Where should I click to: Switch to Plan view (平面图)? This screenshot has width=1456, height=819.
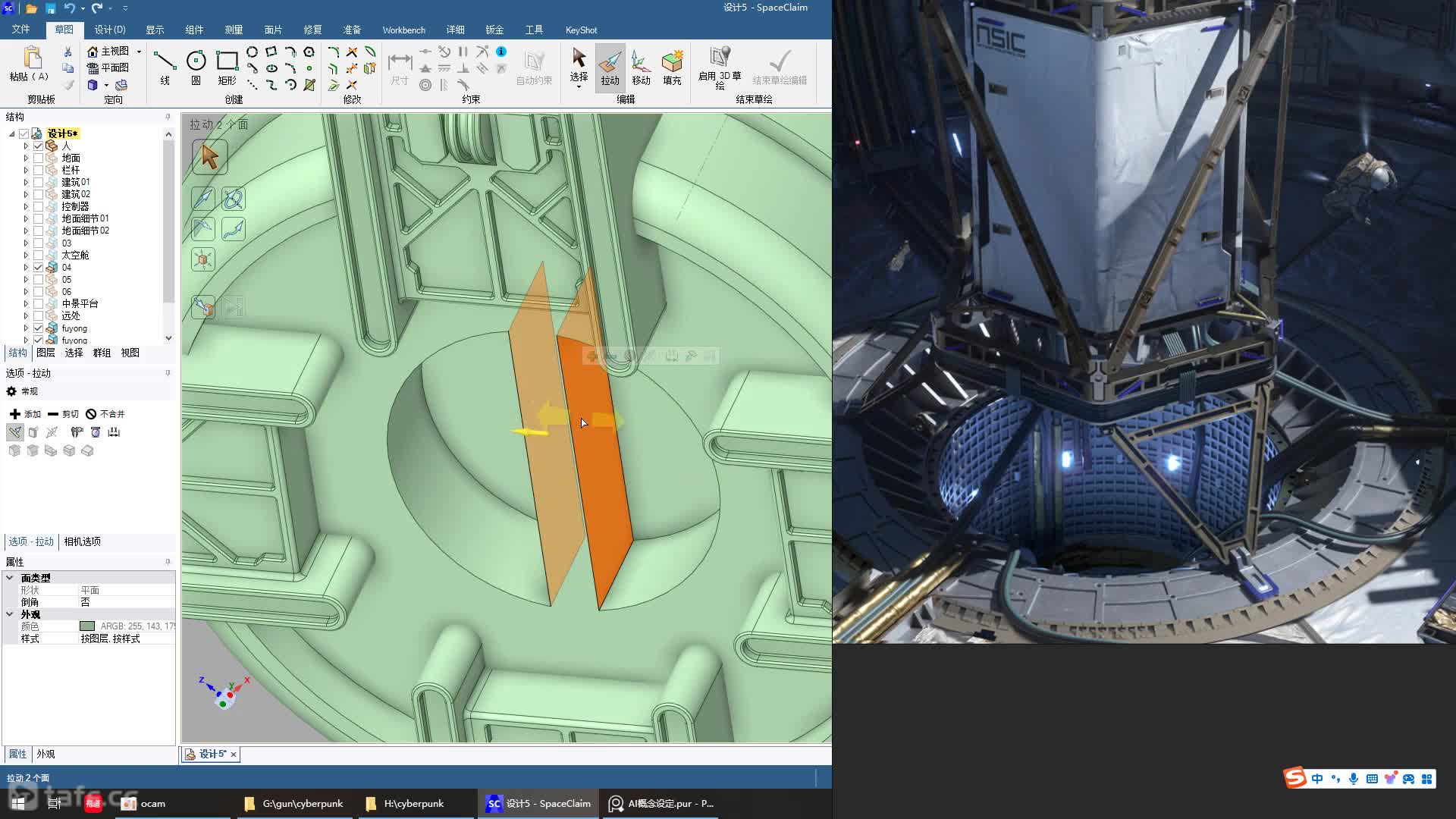pyautogui.click(x=108, y=67)
